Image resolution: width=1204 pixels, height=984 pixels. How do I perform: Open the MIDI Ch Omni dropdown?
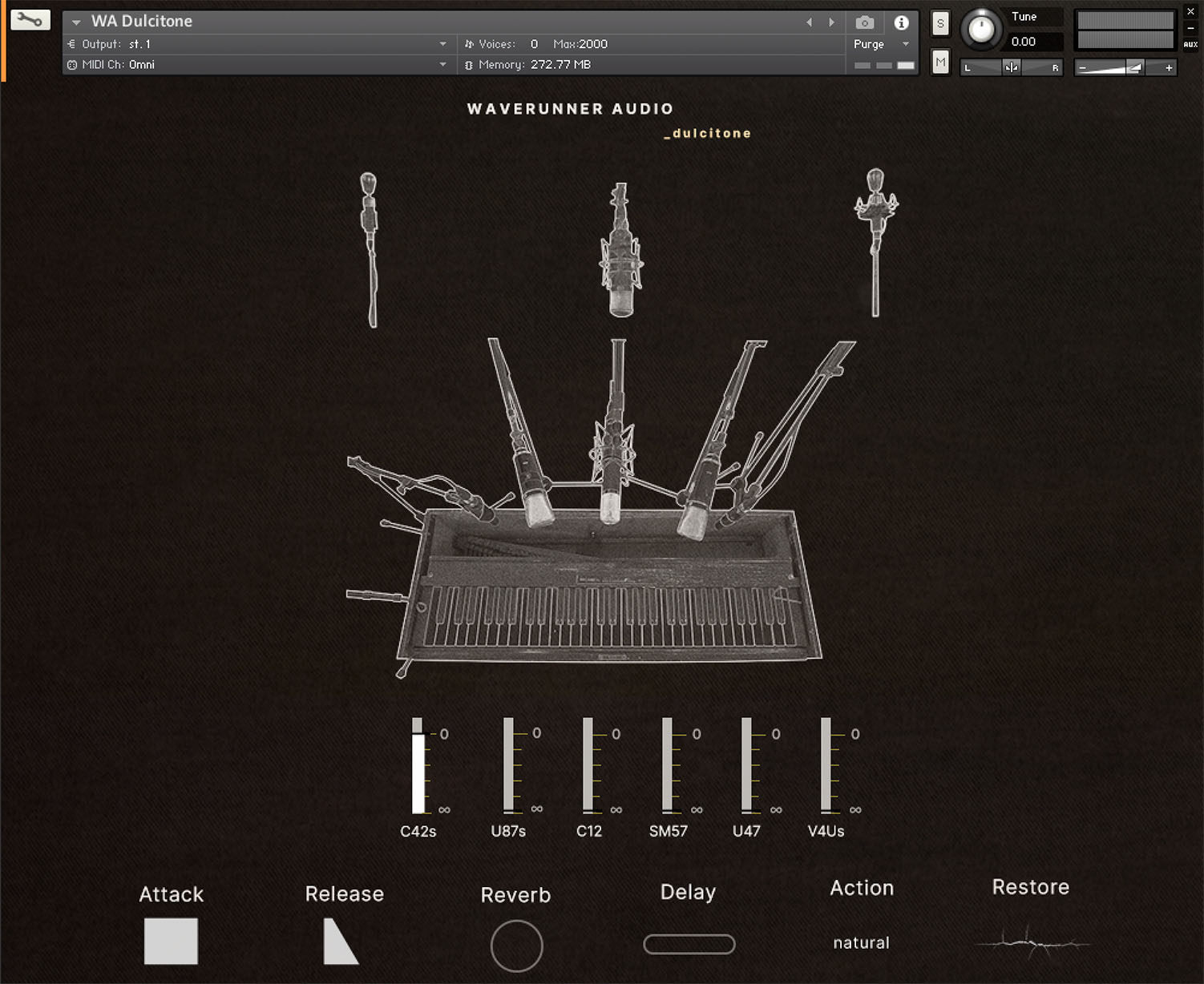click(x=442, y=65)
